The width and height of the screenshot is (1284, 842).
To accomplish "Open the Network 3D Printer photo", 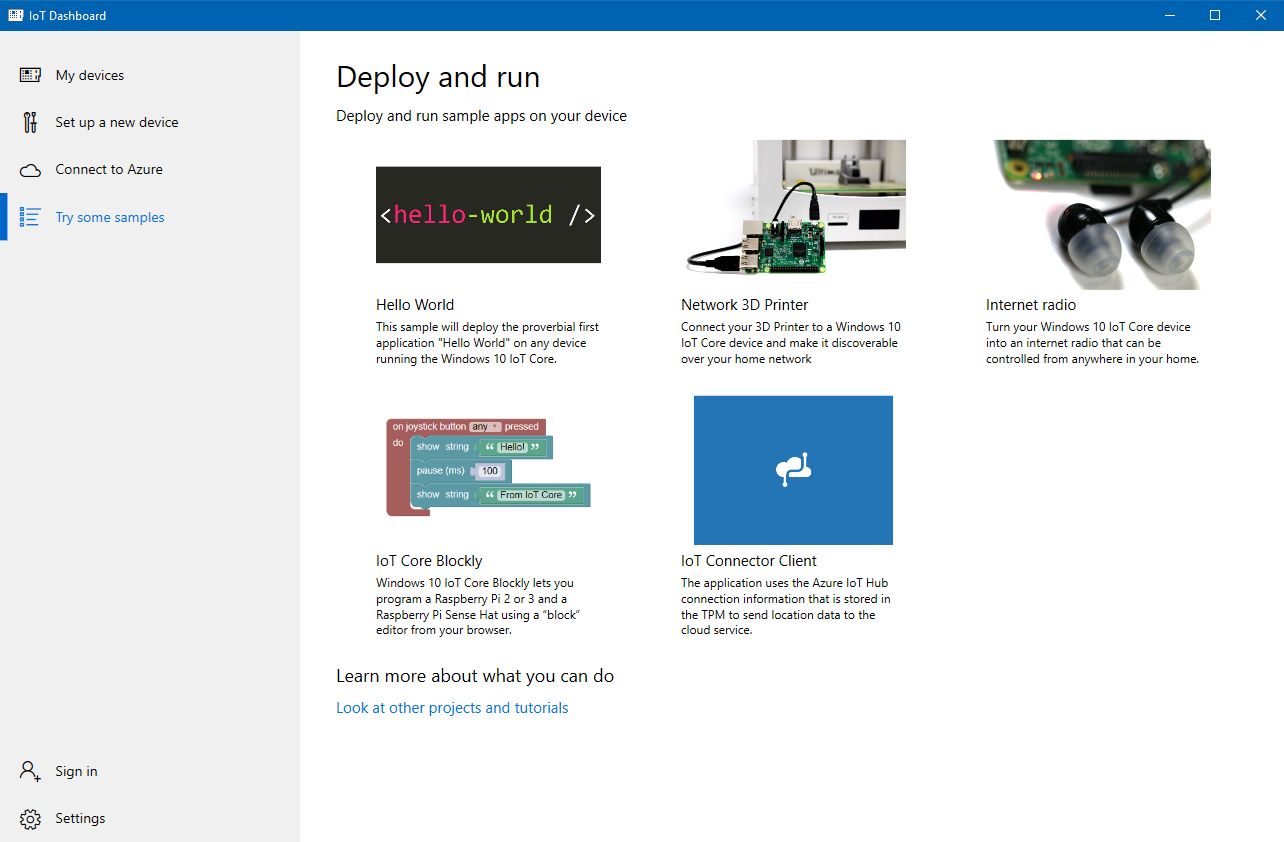I will click(793, 207).
